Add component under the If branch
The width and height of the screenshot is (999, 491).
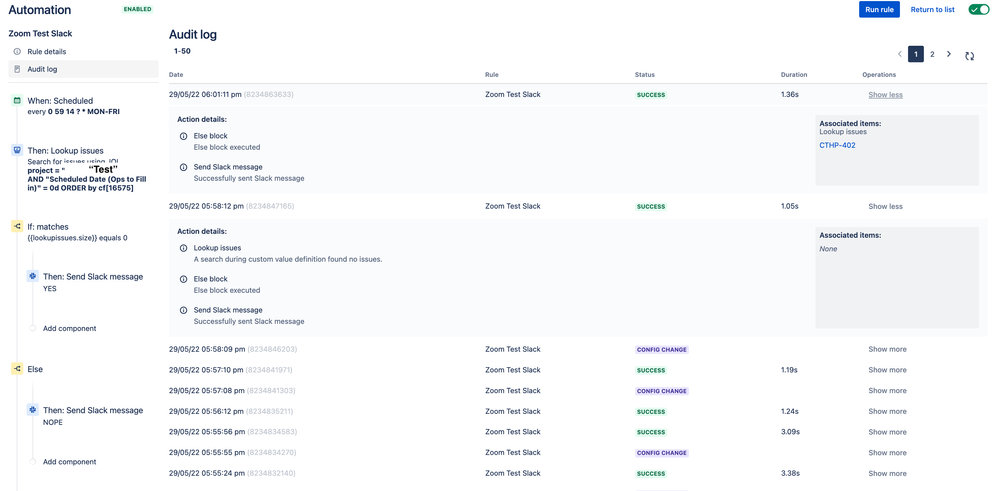click(x=69, y=329)
